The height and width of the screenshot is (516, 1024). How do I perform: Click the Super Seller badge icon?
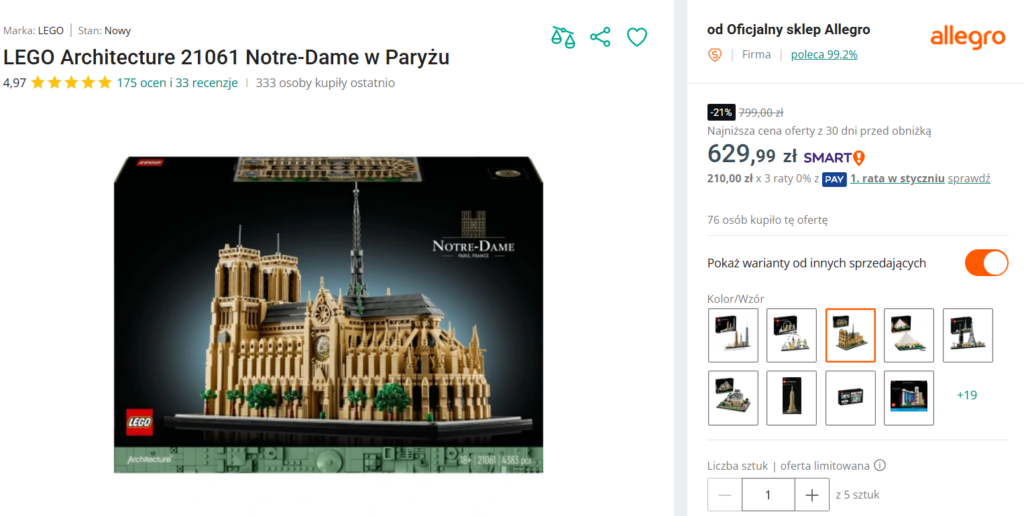pyautogui.click(x=715, y=55)
